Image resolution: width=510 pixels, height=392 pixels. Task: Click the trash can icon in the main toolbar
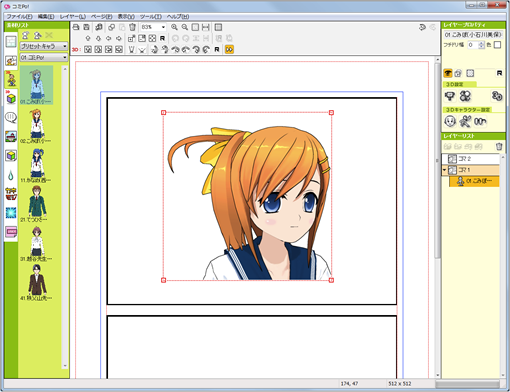(x=132, y=27)
